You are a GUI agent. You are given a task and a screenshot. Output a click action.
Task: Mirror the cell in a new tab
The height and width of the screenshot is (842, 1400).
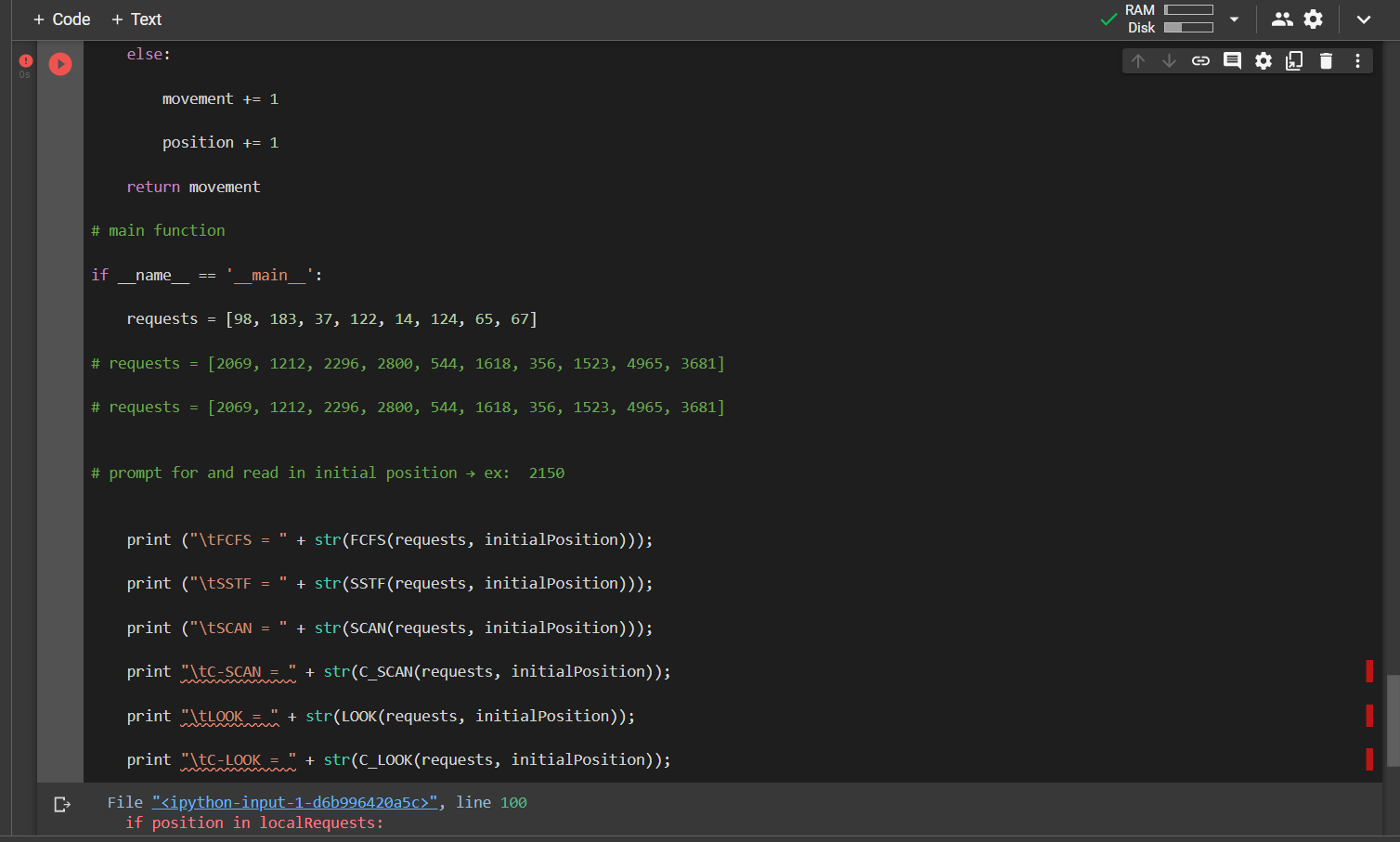(x=1294, y=60)
